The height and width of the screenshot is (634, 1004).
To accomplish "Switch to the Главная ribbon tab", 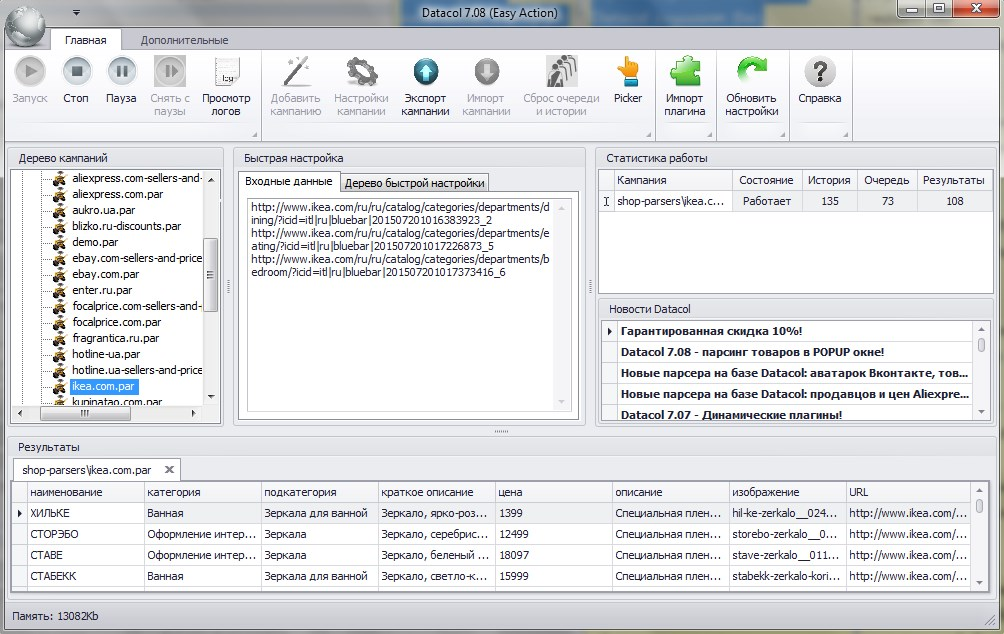I will coord(85,40).
